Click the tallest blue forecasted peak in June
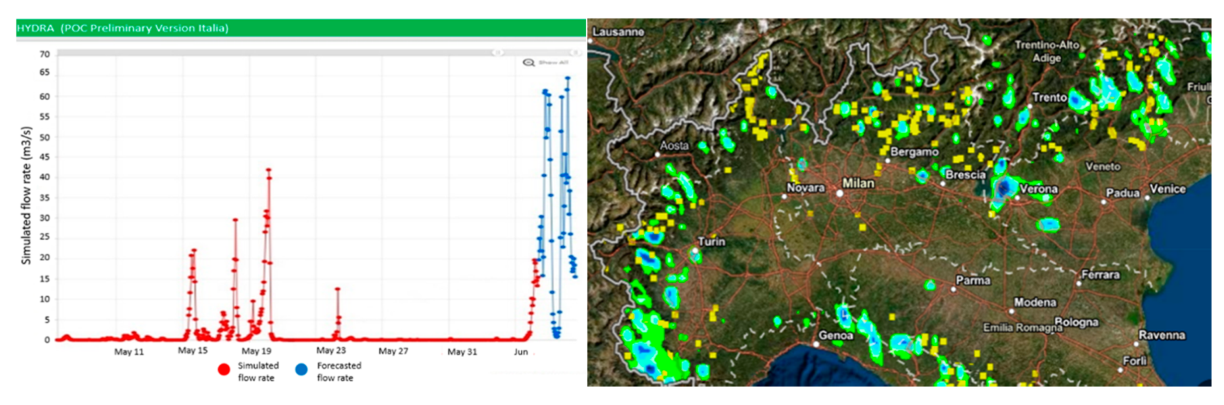Screen dimensions: 1224x405 click(567, 78)
